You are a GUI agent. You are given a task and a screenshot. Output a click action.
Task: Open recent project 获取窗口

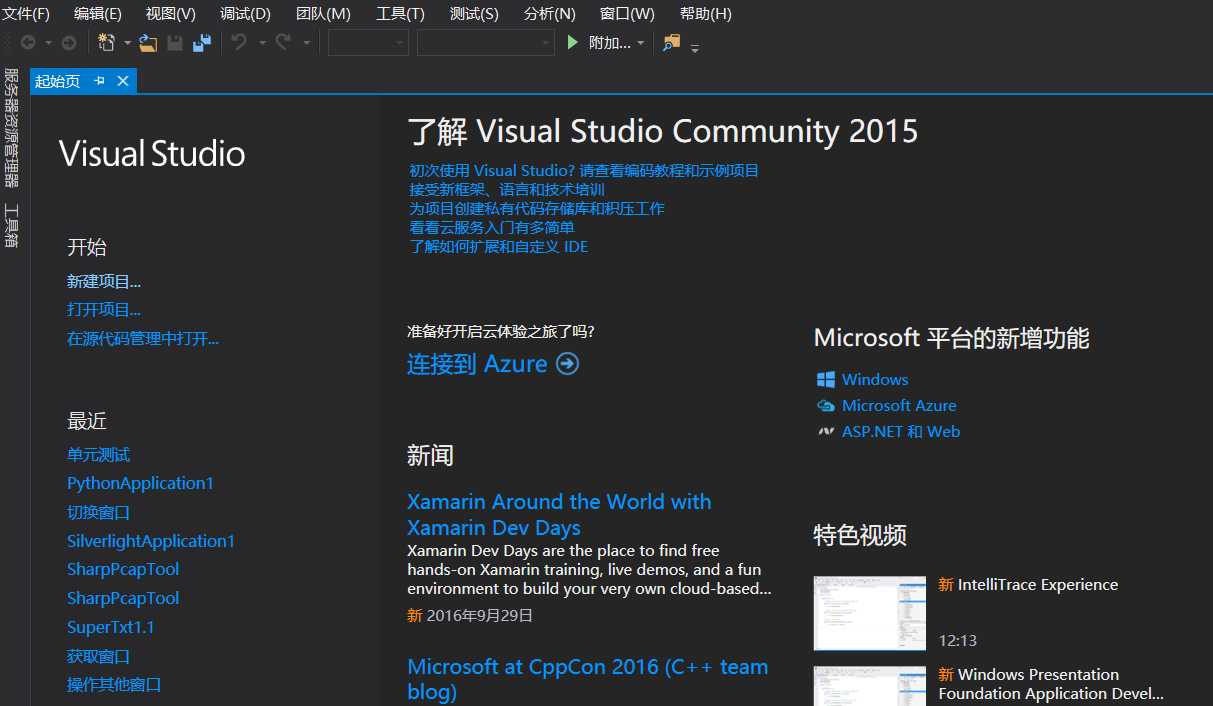pyautogui.click(x=98, y=657)
